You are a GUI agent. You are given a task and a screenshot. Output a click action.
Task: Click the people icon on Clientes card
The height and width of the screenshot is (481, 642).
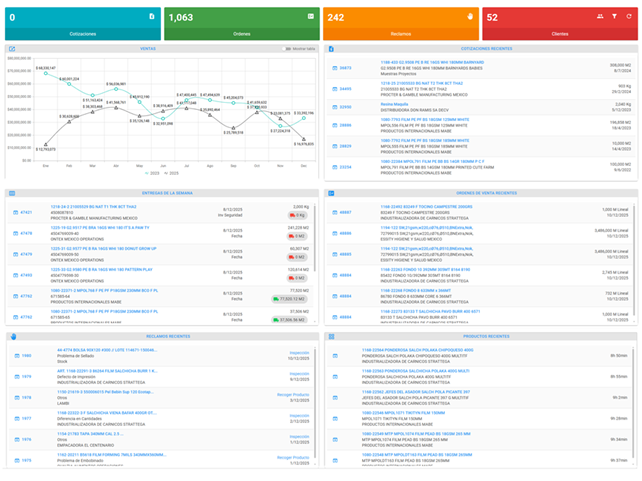(600, 17)
